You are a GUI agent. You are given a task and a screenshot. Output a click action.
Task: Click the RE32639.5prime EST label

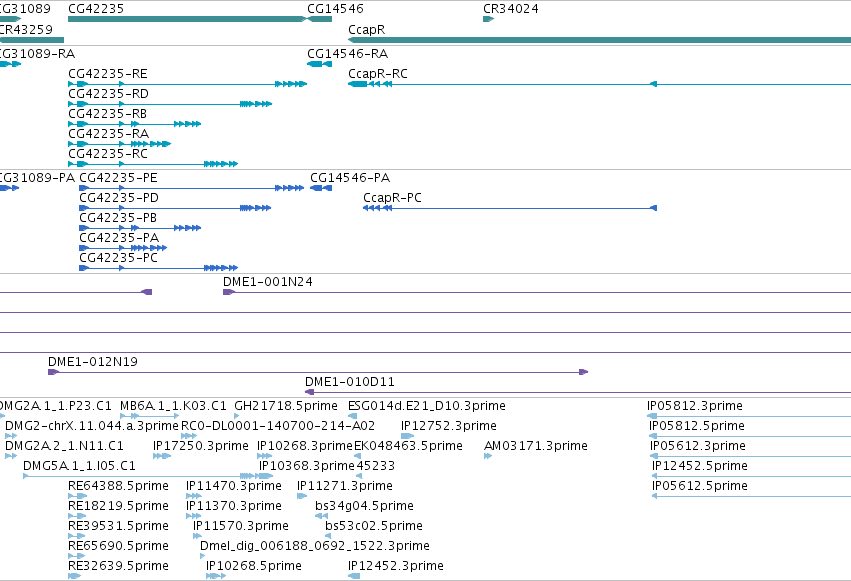pyautogui.click(x=118, y=566)
